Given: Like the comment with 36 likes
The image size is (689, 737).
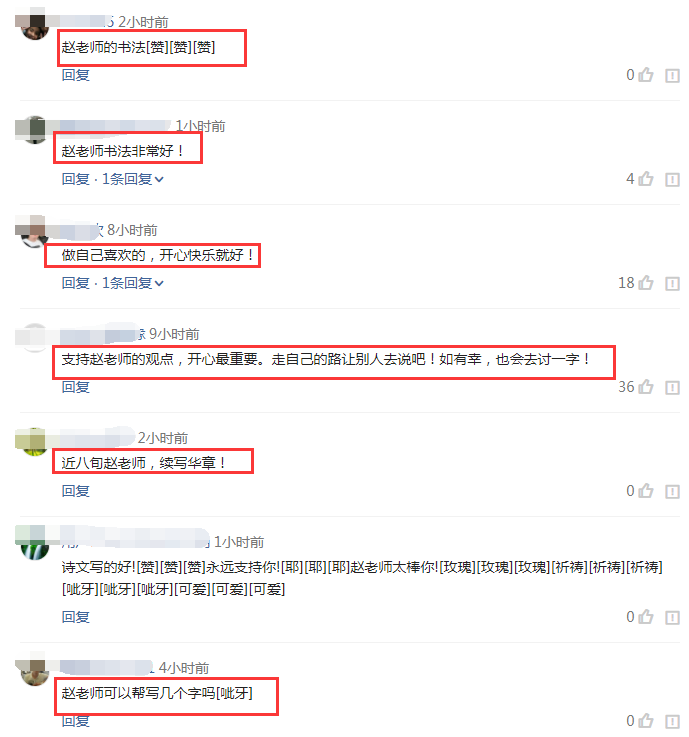Looking at the screenshot, I should click(646, 386).
